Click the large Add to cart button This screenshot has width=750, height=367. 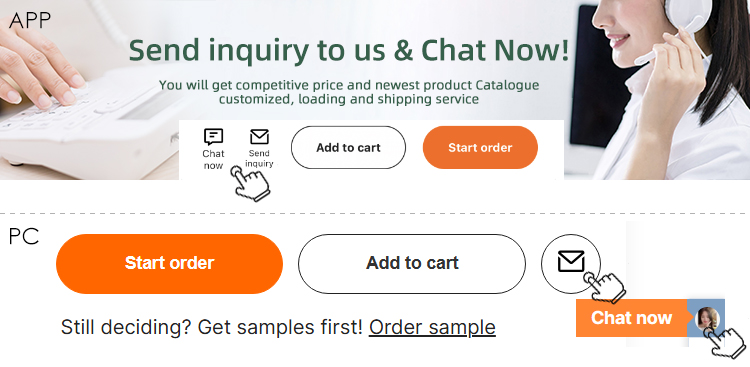(412, 264)
